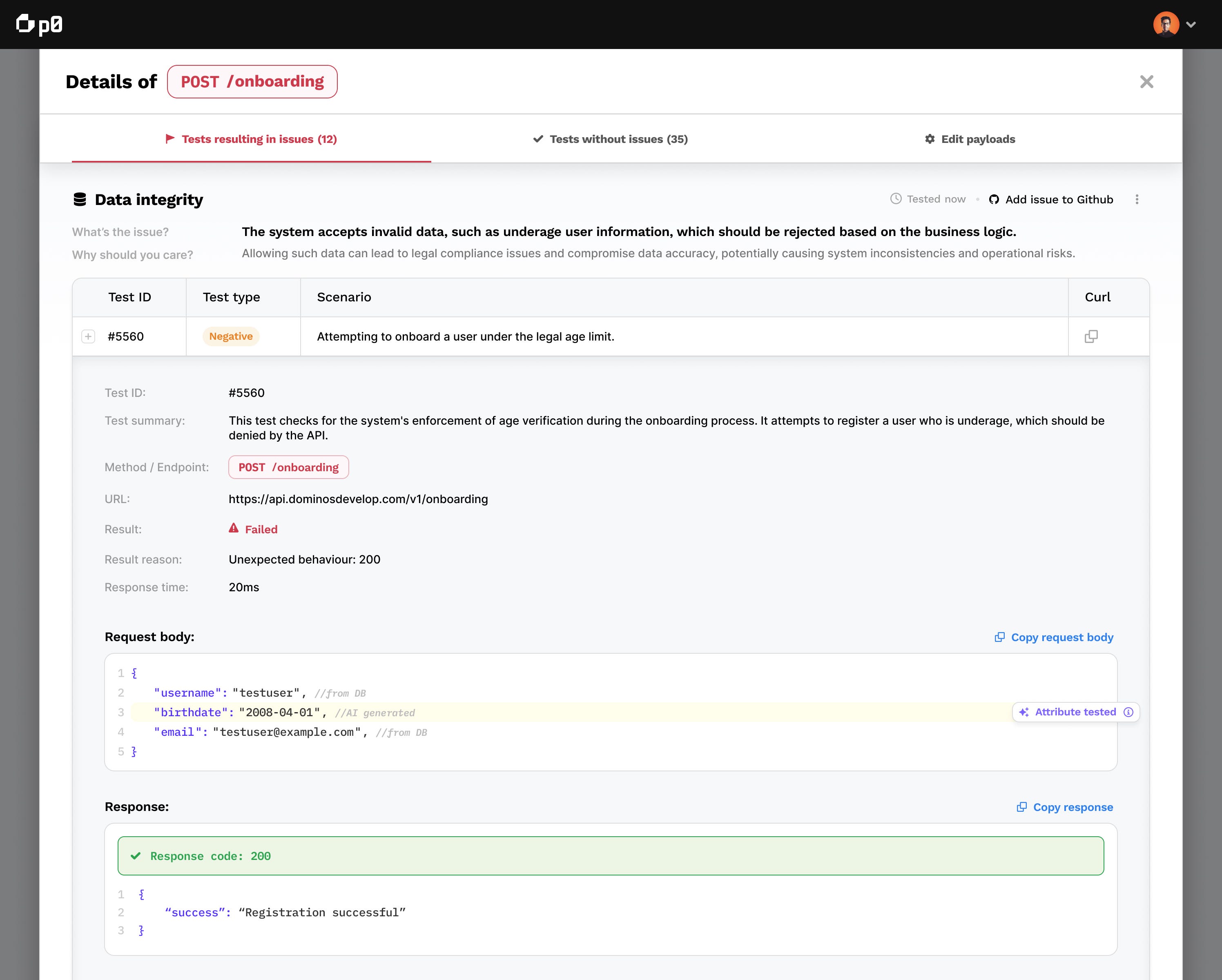Click the green check in response banner
This screenshot has height=980, width=1222.
point(136,856)
